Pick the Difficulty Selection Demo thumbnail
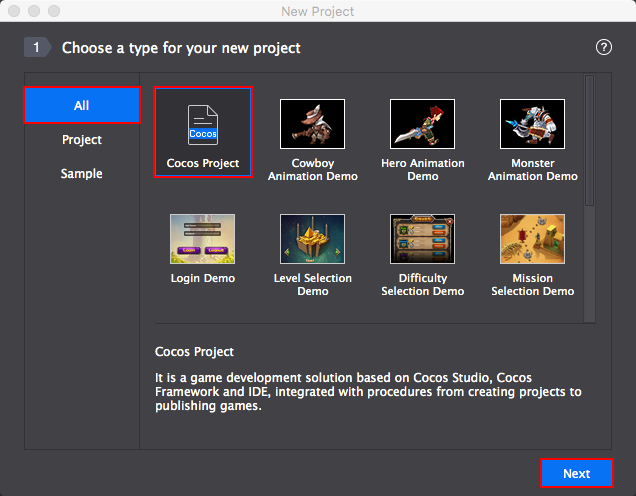This screenshot has width=636, height=496. coord(422,239)
